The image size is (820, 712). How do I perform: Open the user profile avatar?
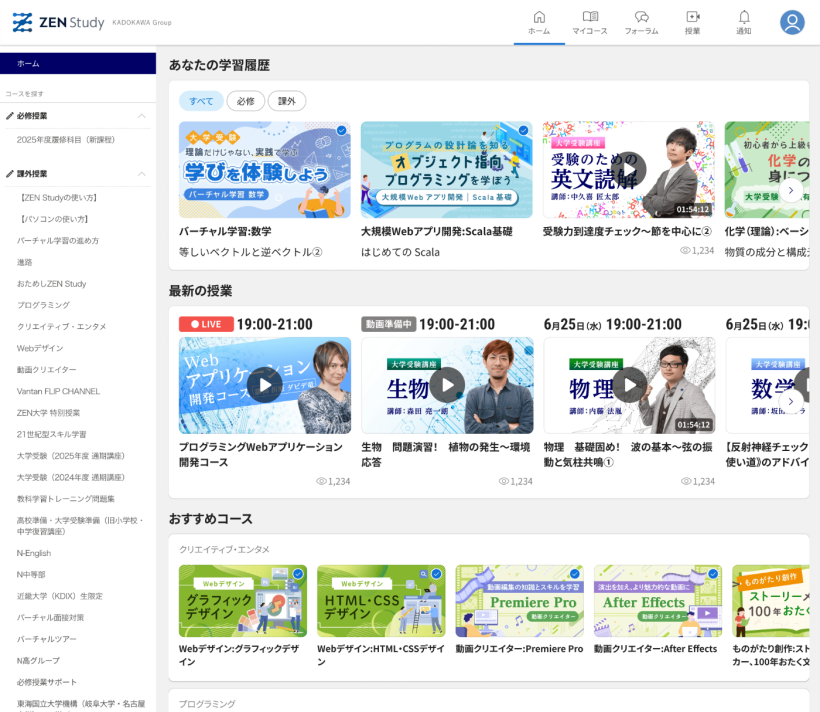coord(792,22)
